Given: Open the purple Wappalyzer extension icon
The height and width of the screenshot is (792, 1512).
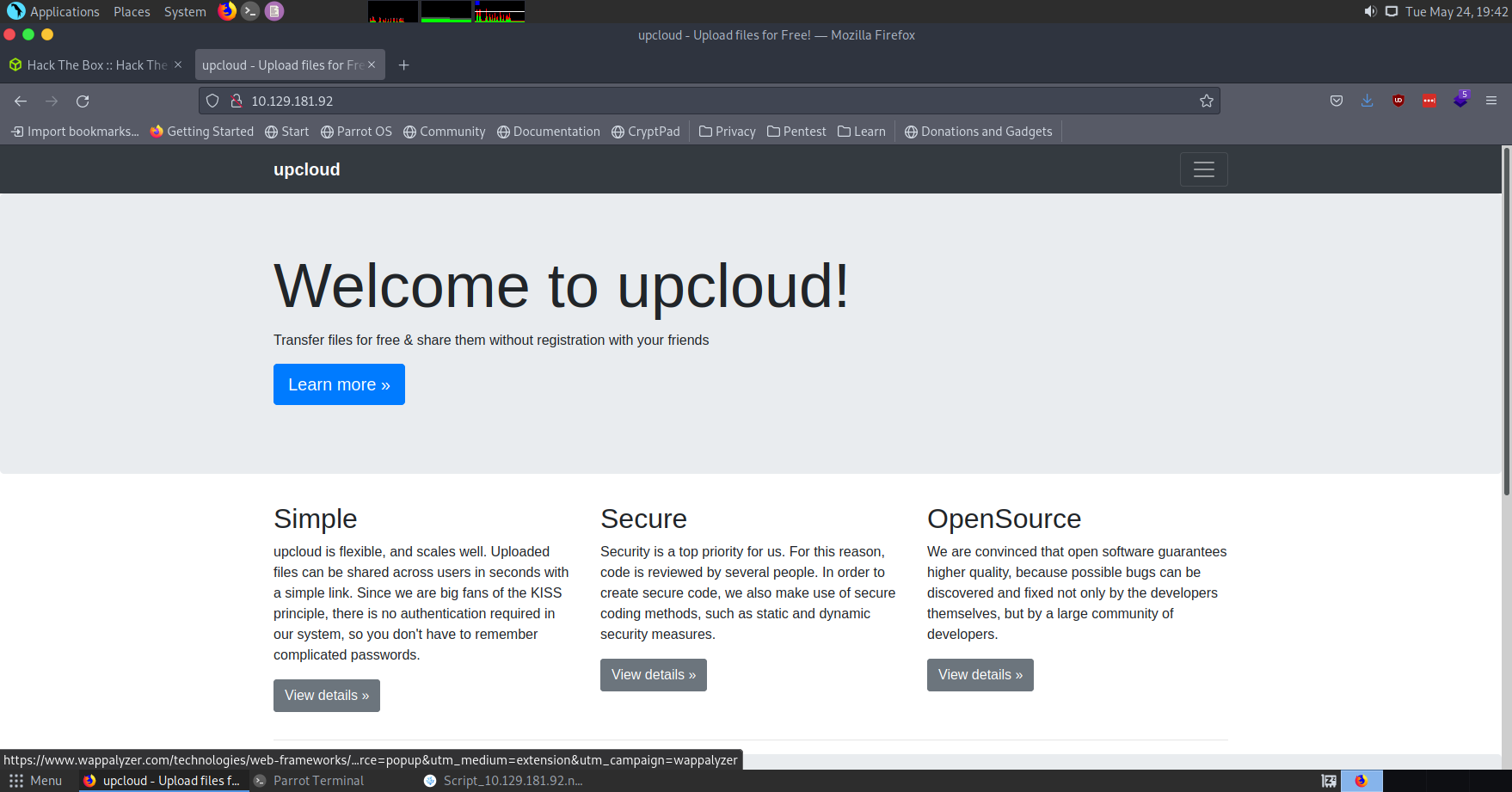Looking at the screenshot, I should [1460, 101].
